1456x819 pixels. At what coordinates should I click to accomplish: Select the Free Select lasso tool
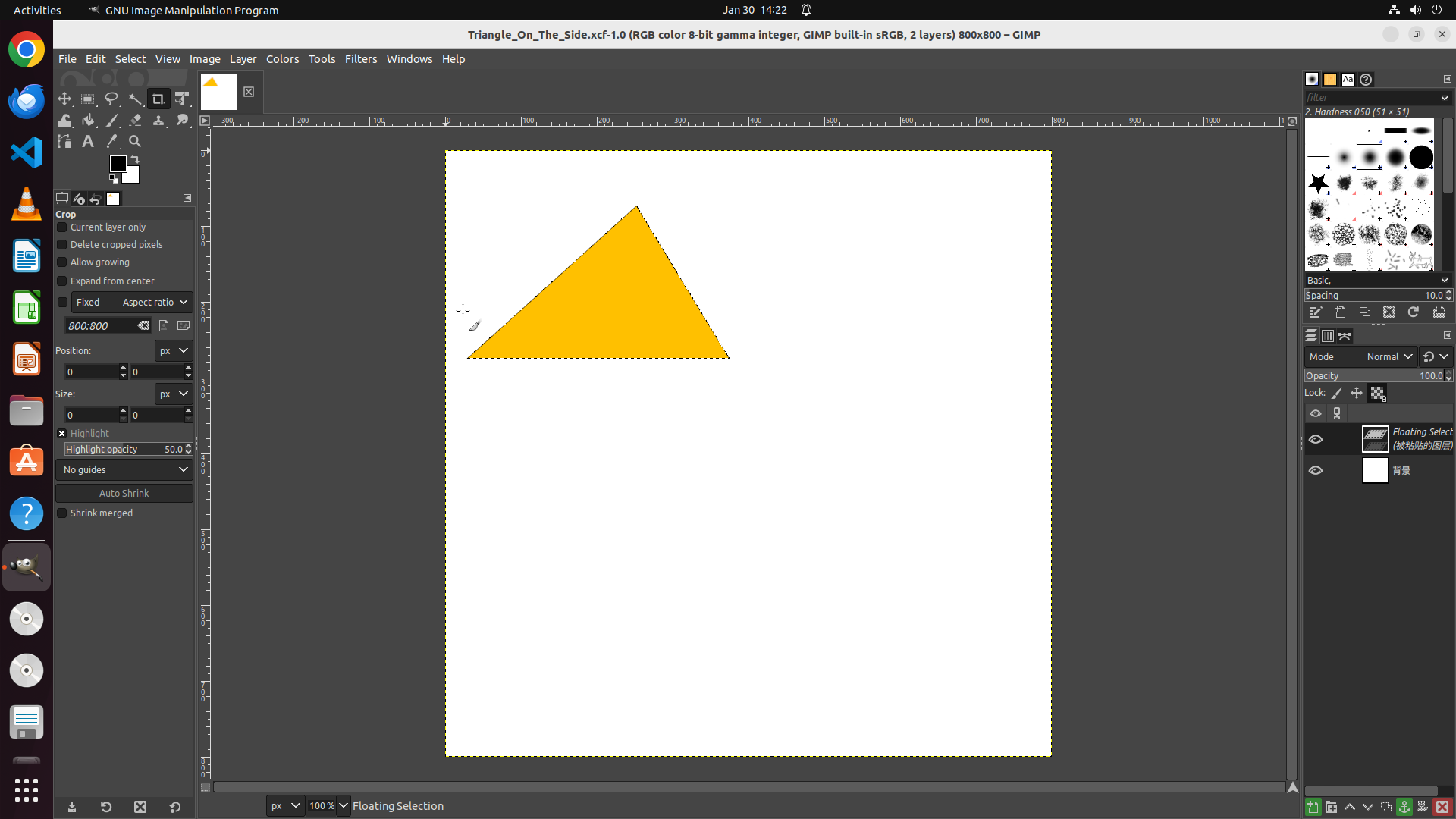(111, 99)
